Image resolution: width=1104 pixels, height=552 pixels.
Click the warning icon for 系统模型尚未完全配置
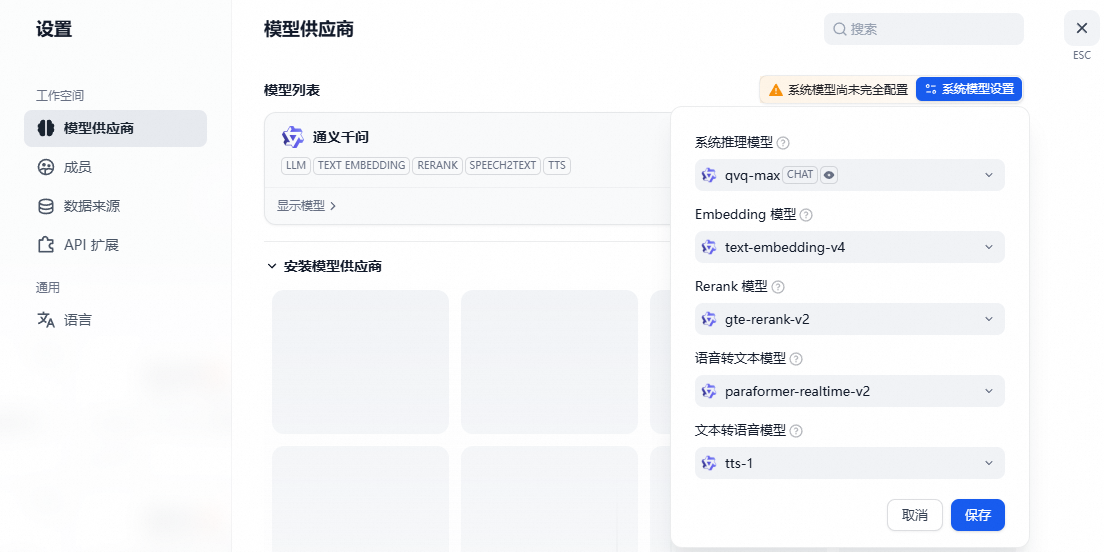point(776,89)
